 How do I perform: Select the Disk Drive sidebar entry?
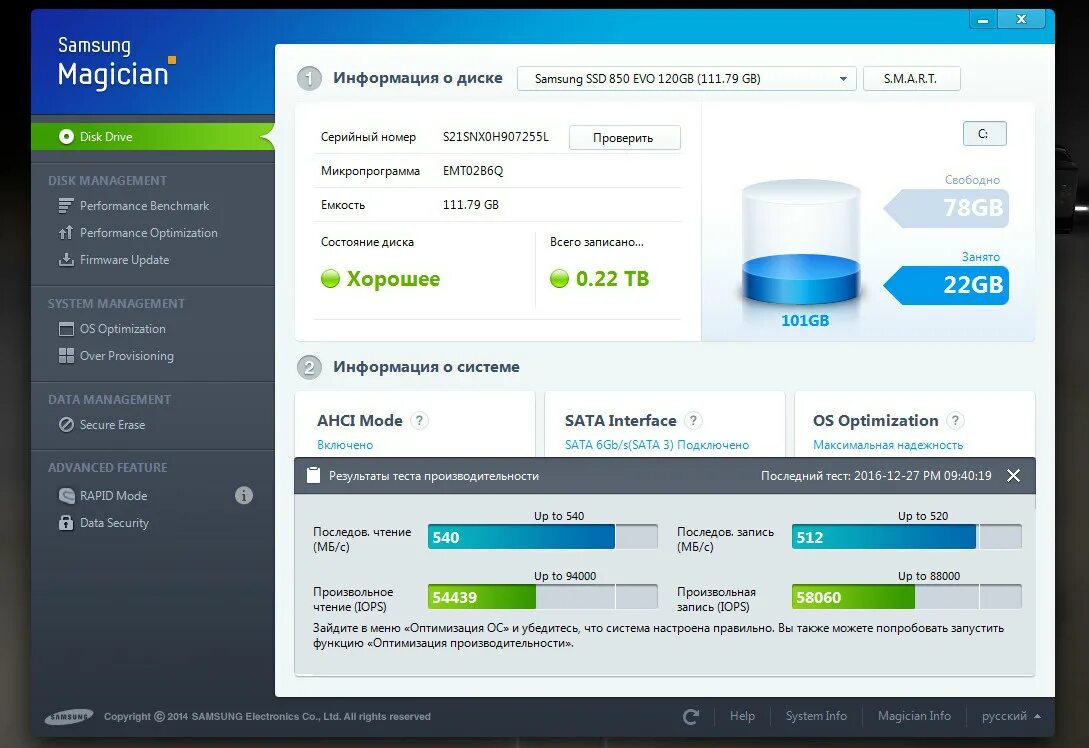click(152, 137)
